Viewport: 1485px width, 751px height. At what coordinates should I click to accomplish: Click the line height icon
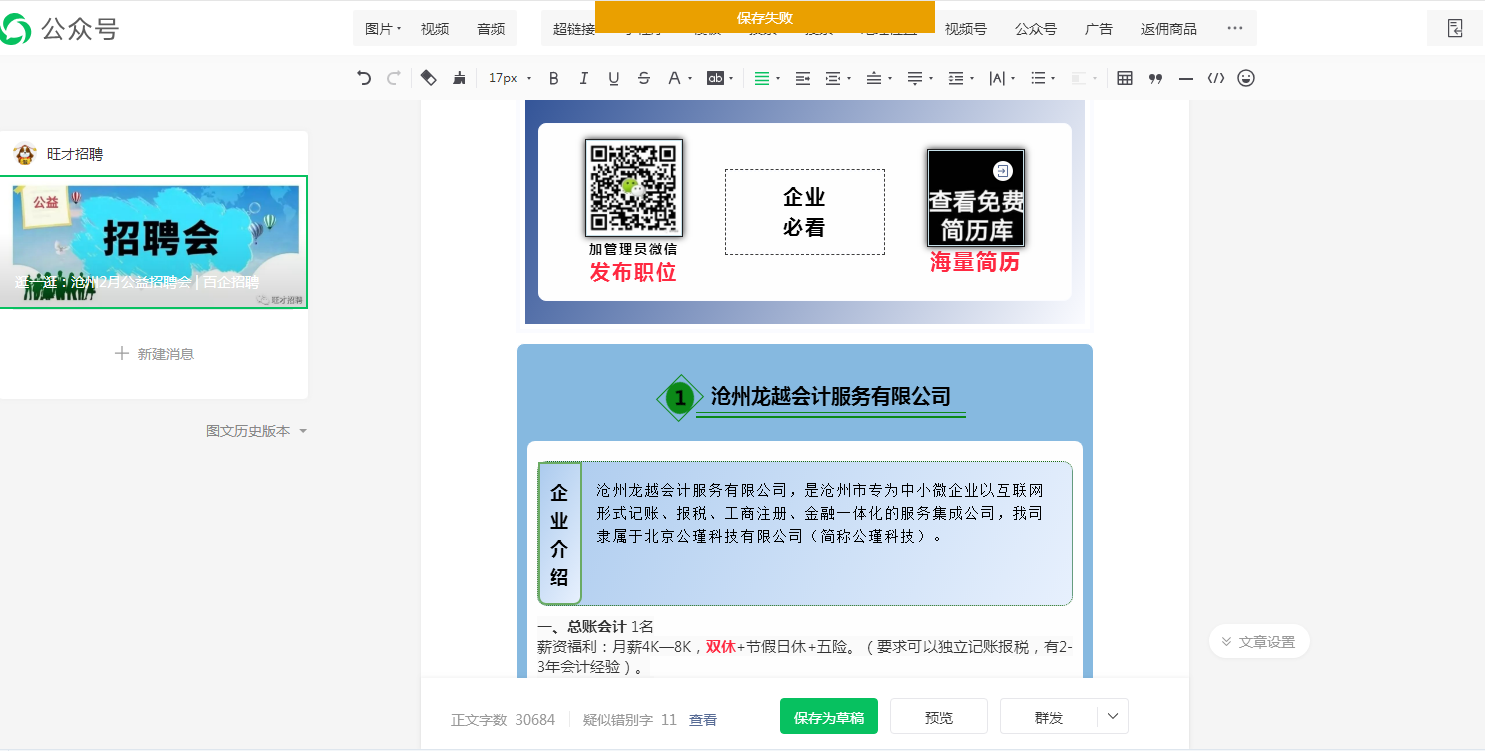[x=956, y=78]
